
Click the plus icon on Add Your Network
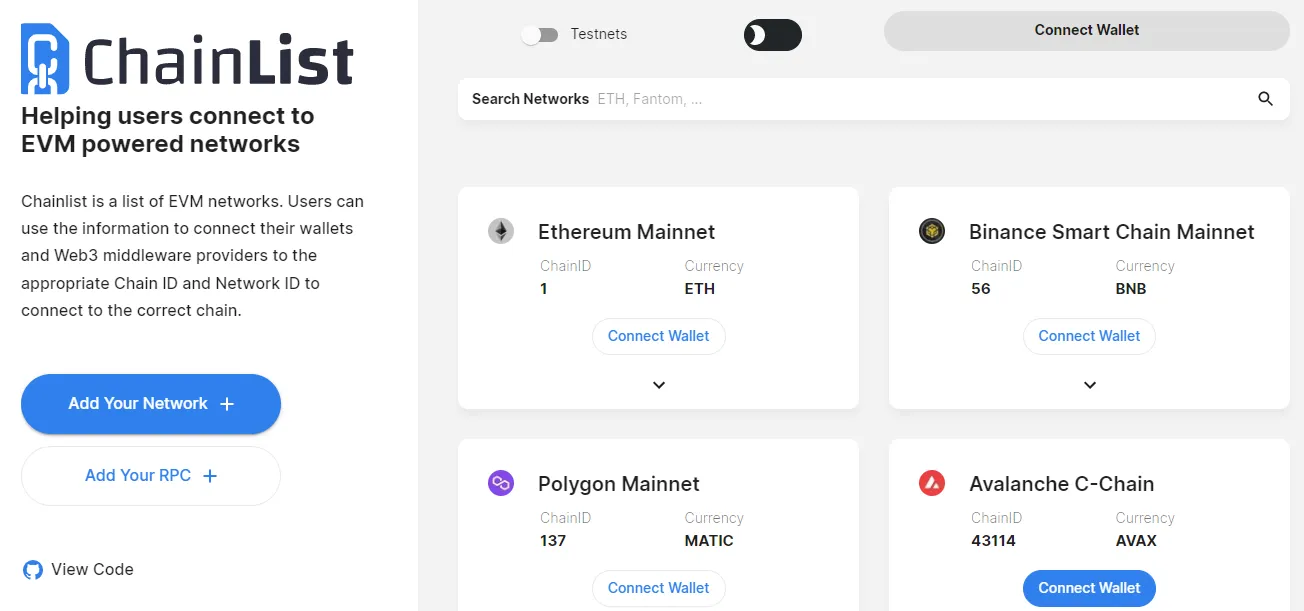pos(228,404)
